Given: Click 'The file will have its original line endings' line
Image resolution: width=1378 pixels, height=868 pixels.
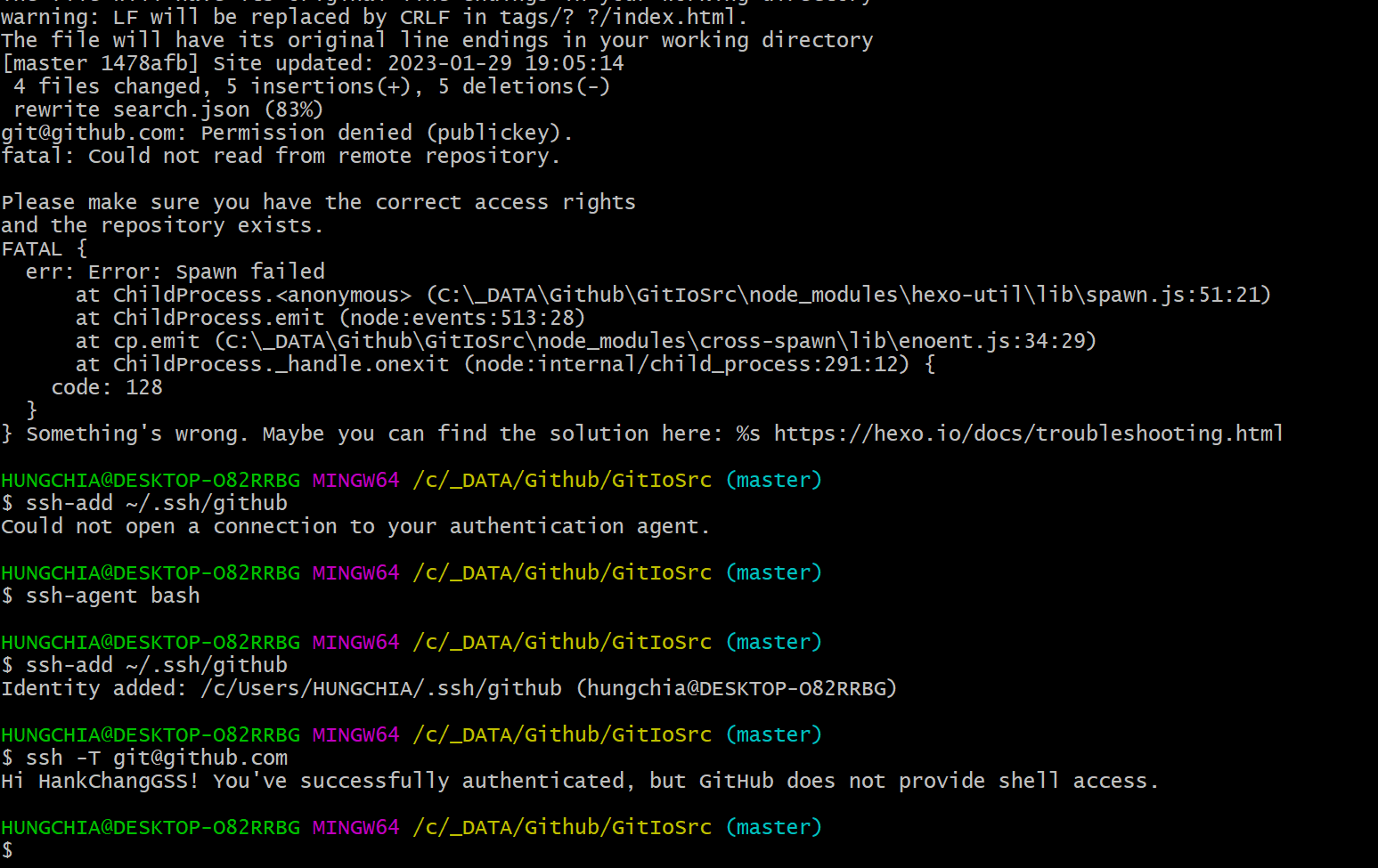Looking at the screenshot, I should point(437,40).
